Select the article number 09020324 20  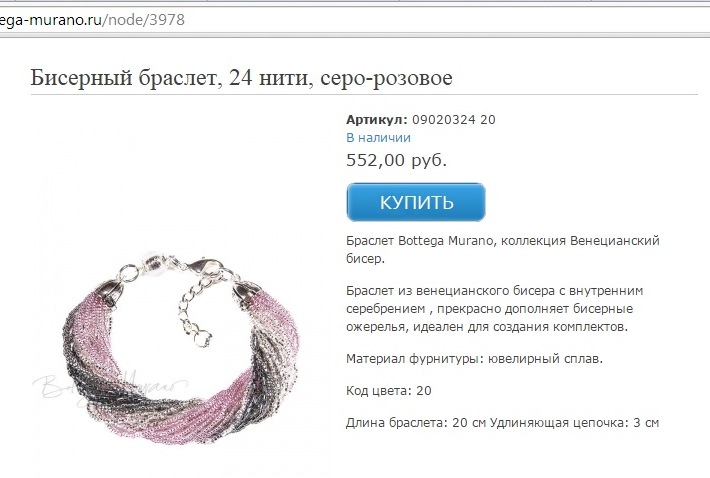(454, 120)
